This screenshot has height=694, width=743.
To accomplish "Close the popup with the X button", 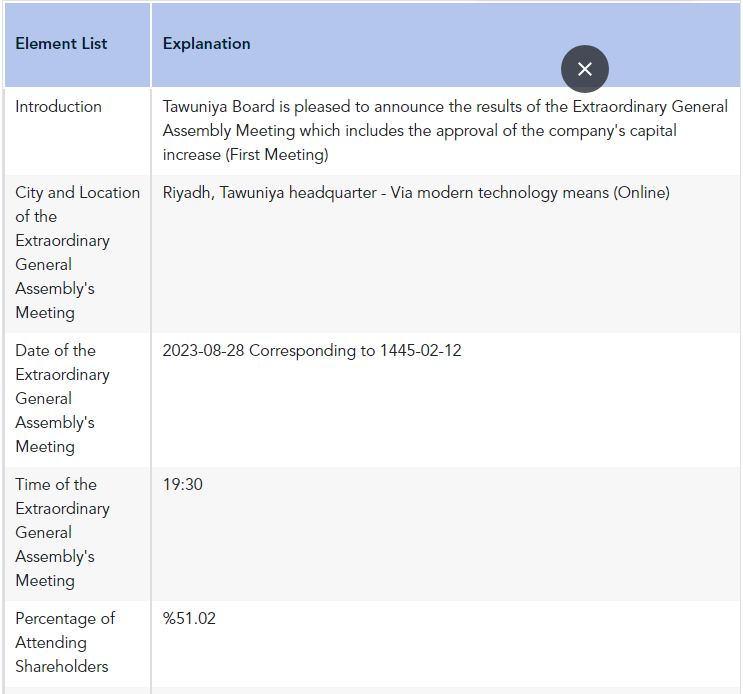I will tap(585, 69).
